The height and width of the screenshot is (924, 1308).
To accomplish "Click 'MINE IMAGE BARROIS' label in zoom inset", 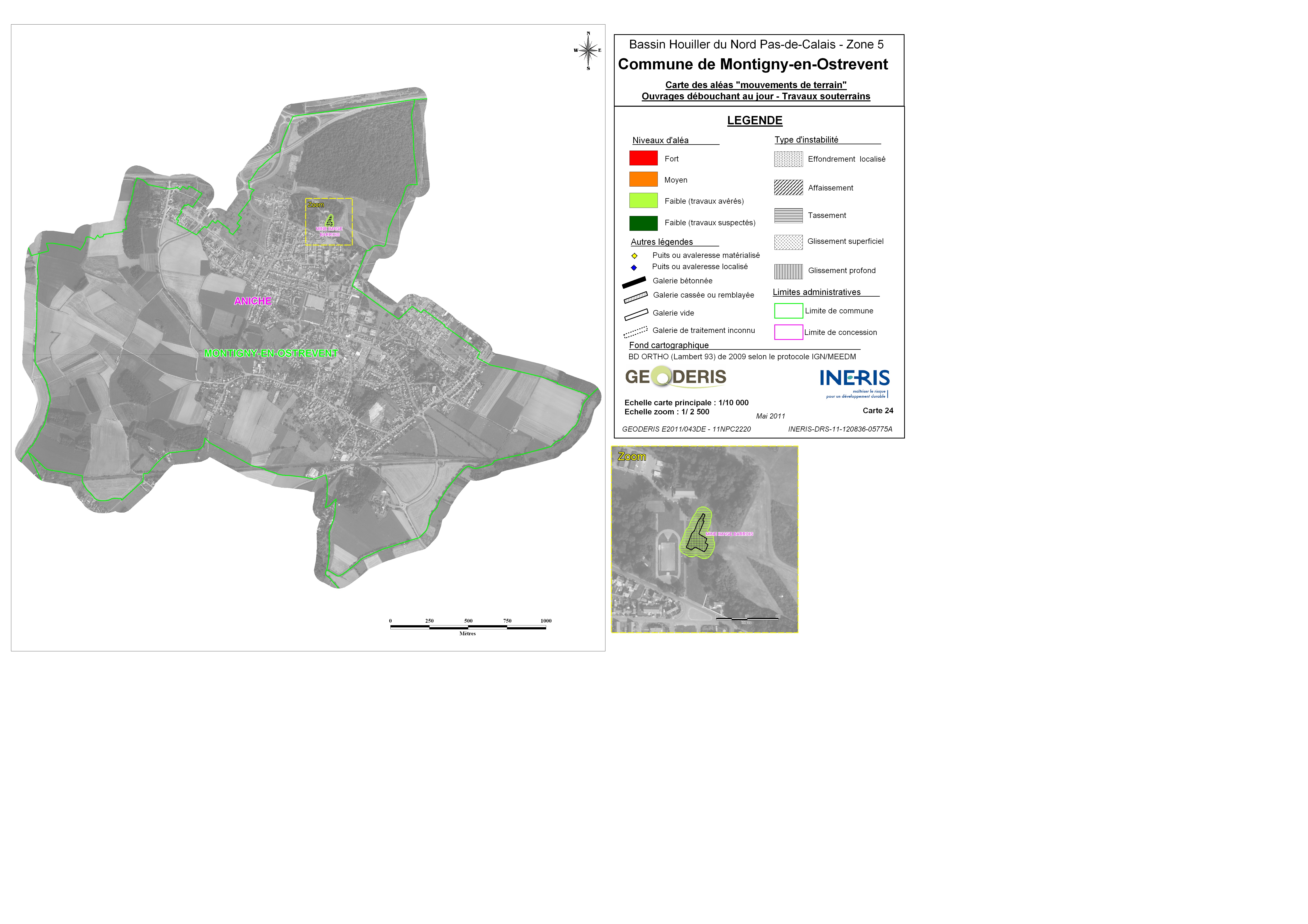I will 730,534.
